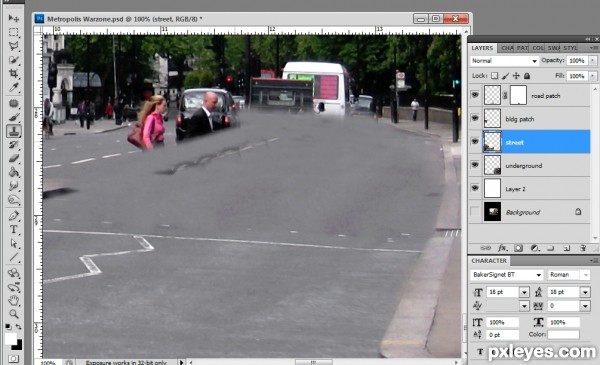Hide the underground layer
The width and height of the screenshot is (600, 365).
coord(475,165)
